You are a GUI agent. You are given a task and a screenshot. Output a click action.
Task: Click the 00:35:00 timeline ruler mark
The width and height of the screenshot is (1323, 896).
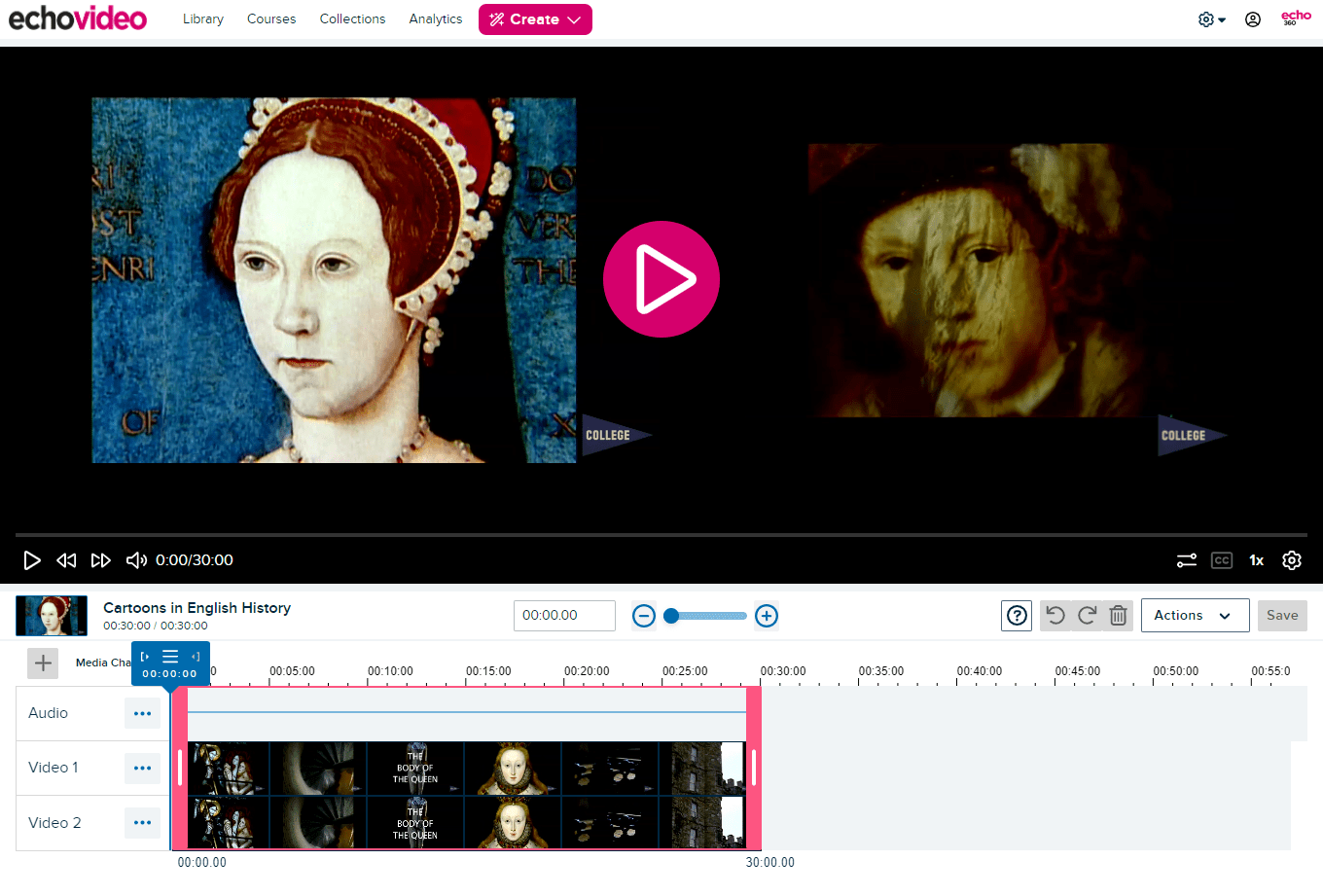click(881, 671)
